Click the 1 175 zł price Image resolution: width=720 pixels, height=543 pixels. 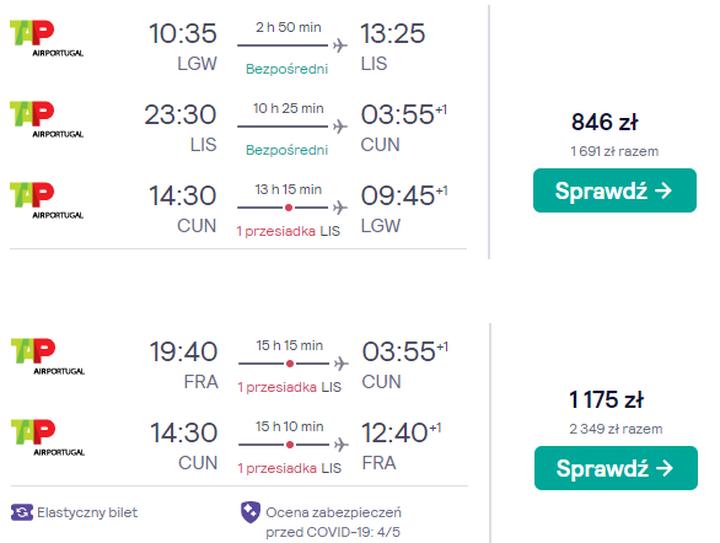tap(605, 401)
